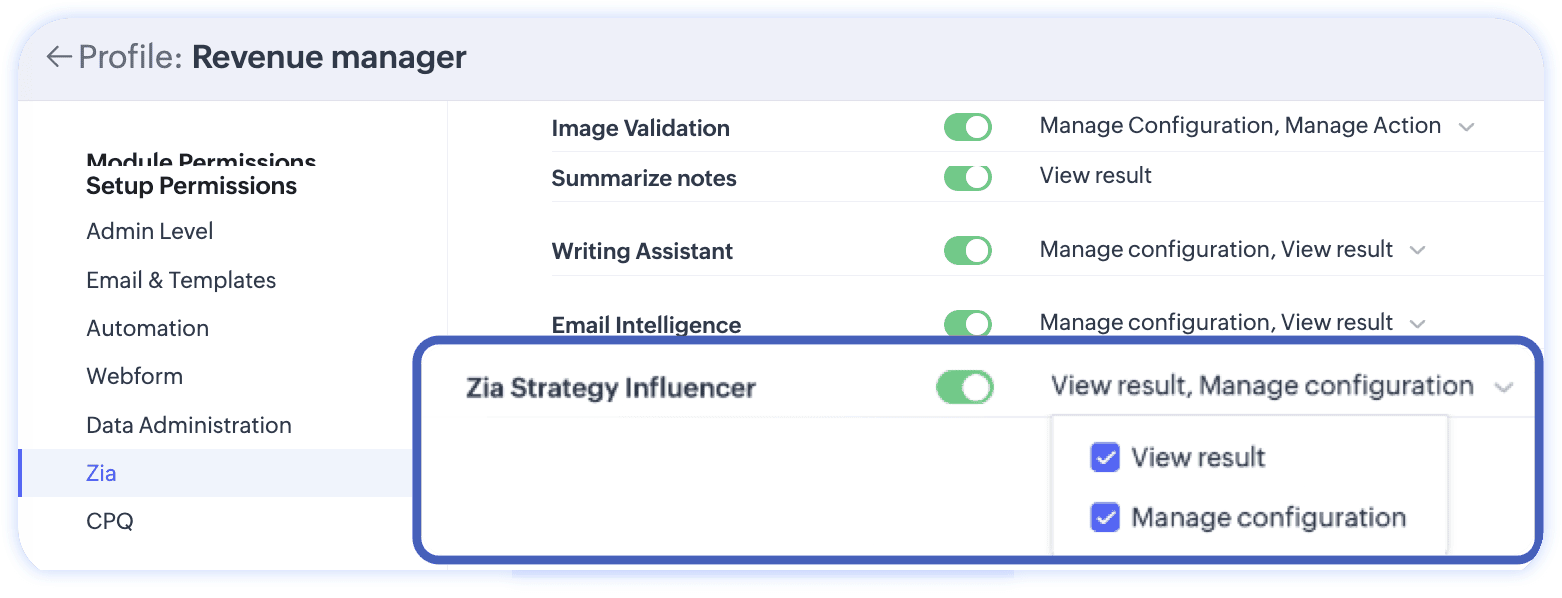Go to Automation permissions section
1562x598 pixels.
148,328
